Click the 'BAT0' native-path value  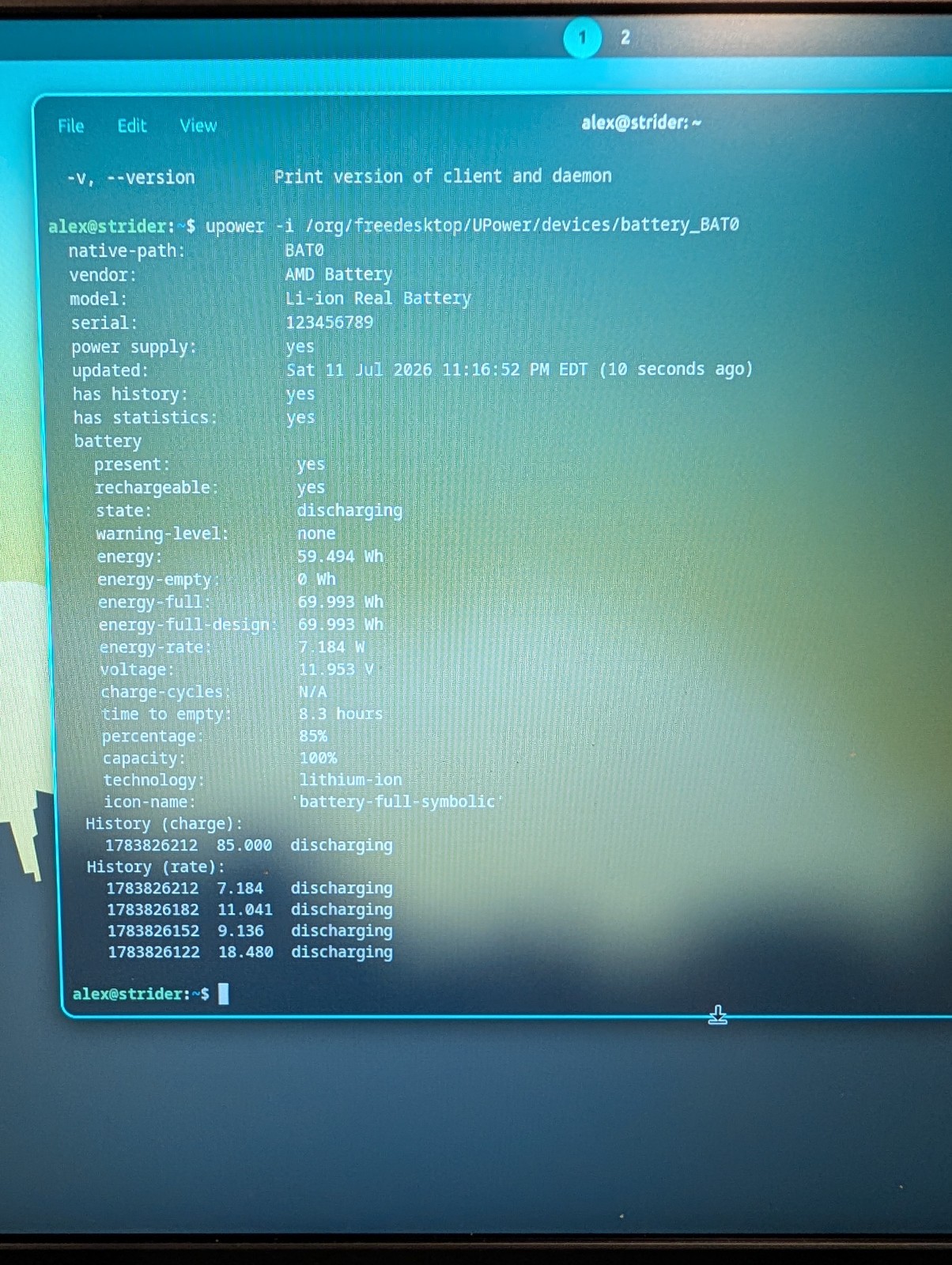pyautogui.click(x=304, y=251)
